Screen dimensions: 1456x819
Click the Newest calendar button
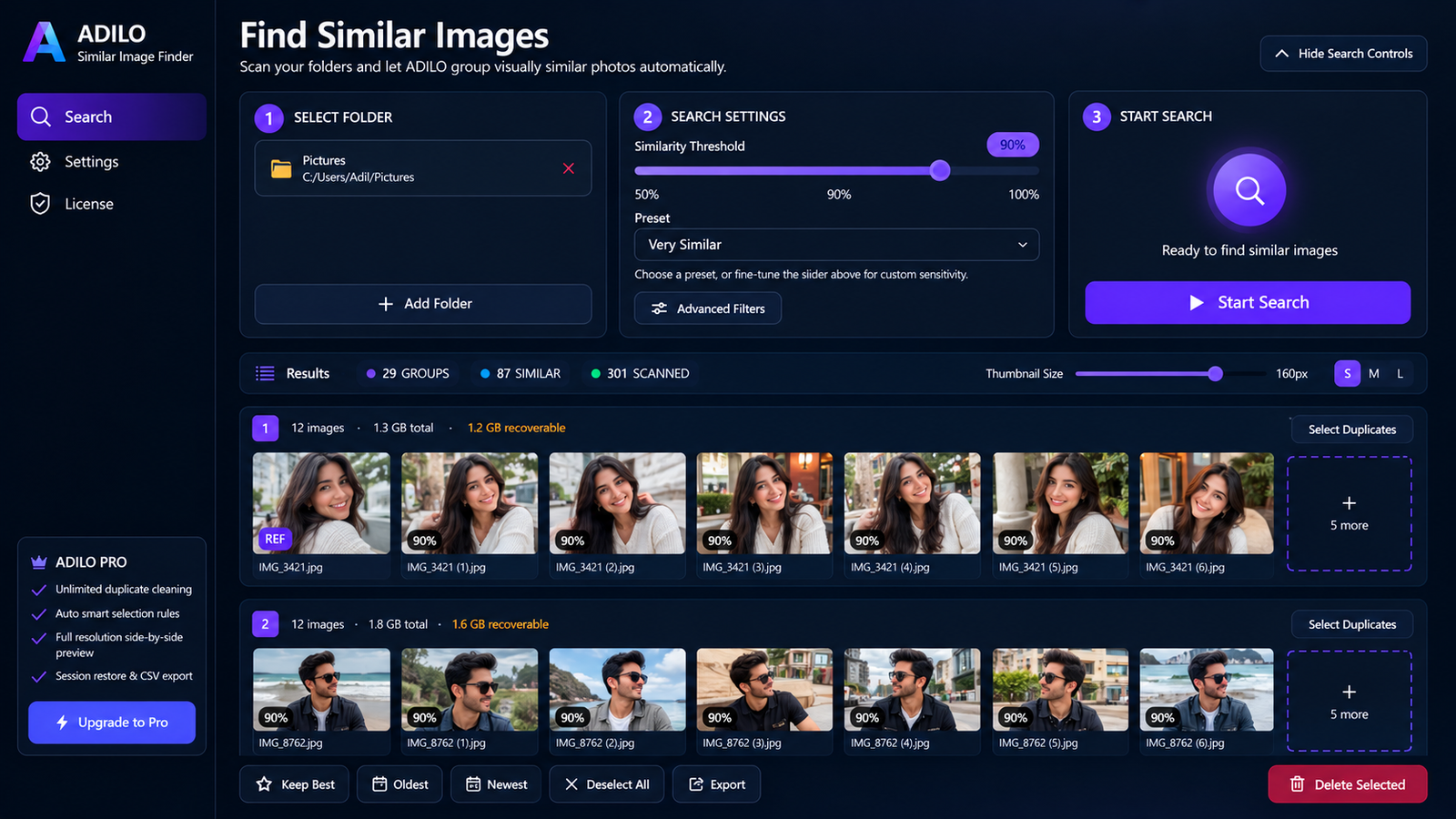(496, 784)
